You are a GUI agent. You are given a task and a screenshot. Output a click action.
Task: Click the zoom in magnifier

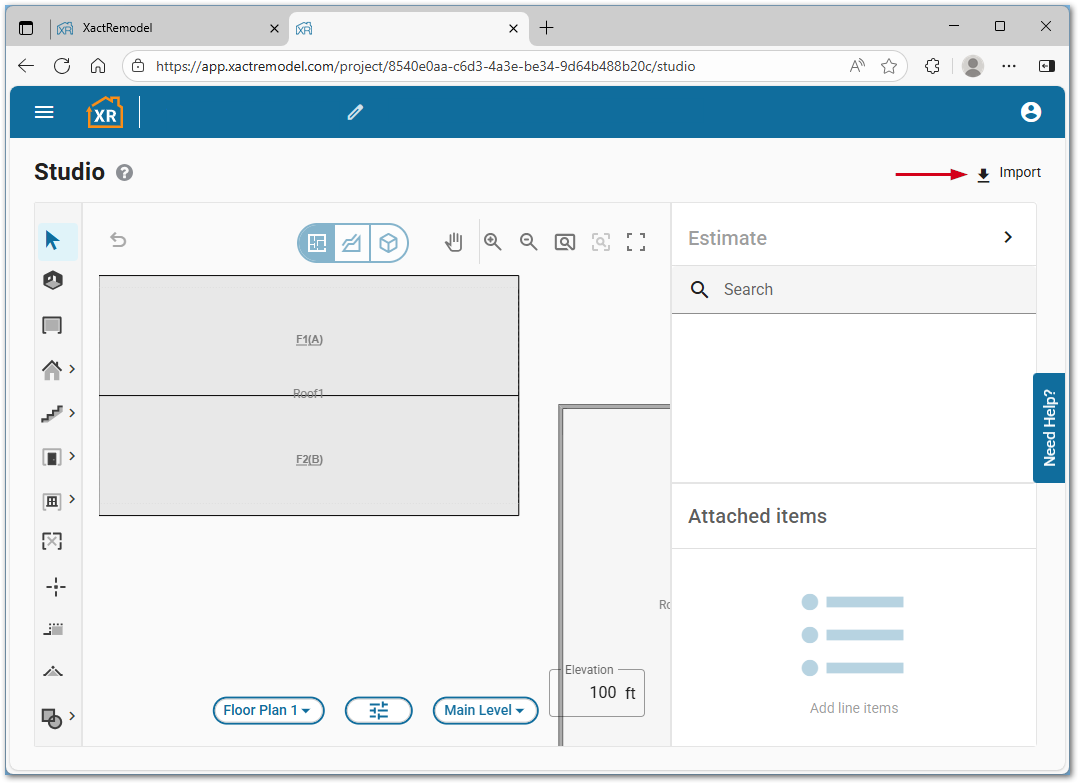(493, 242)
